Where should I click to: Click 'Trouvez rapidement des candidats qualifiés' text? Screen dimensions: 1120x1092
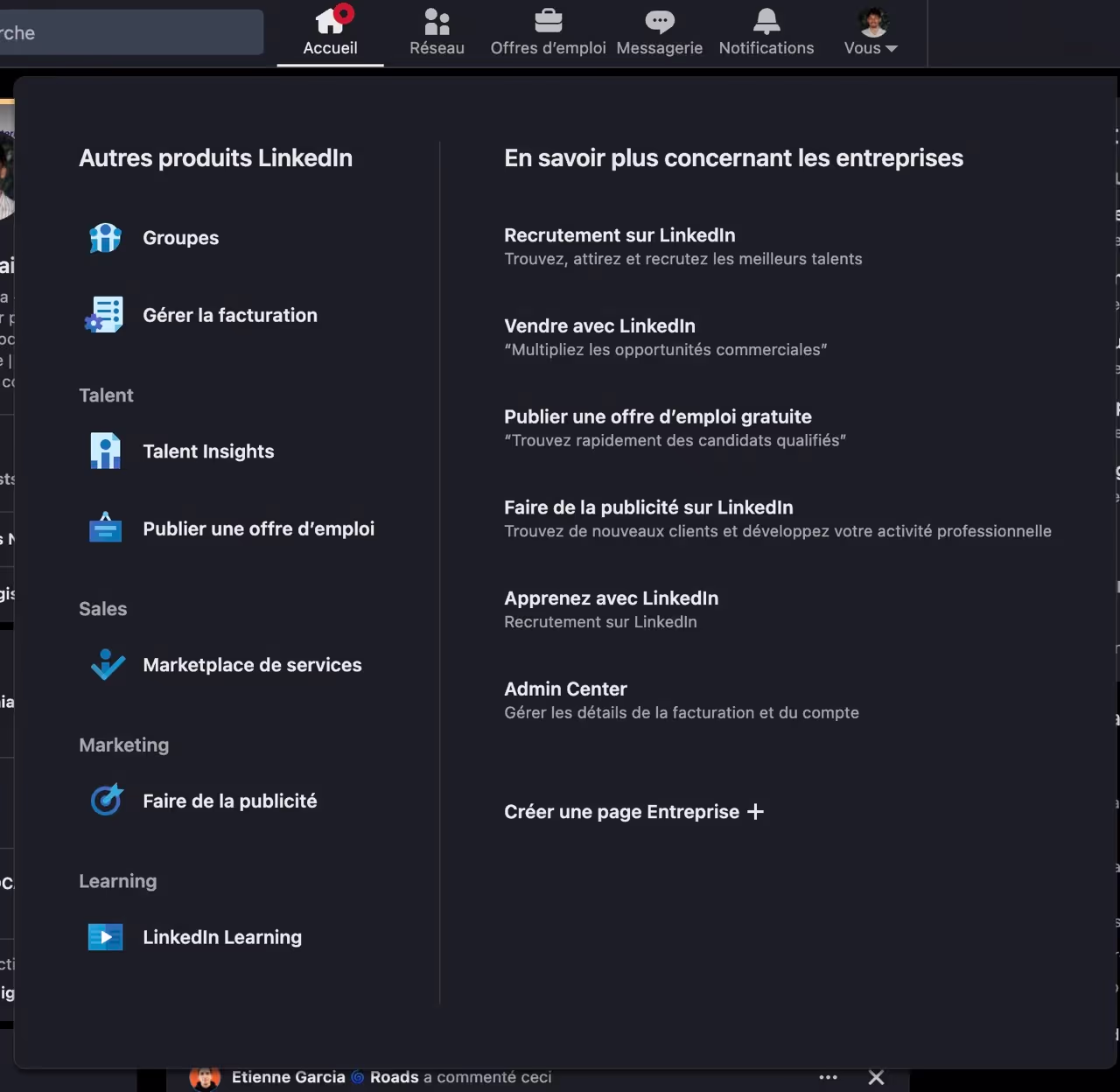tap(675, 440)
